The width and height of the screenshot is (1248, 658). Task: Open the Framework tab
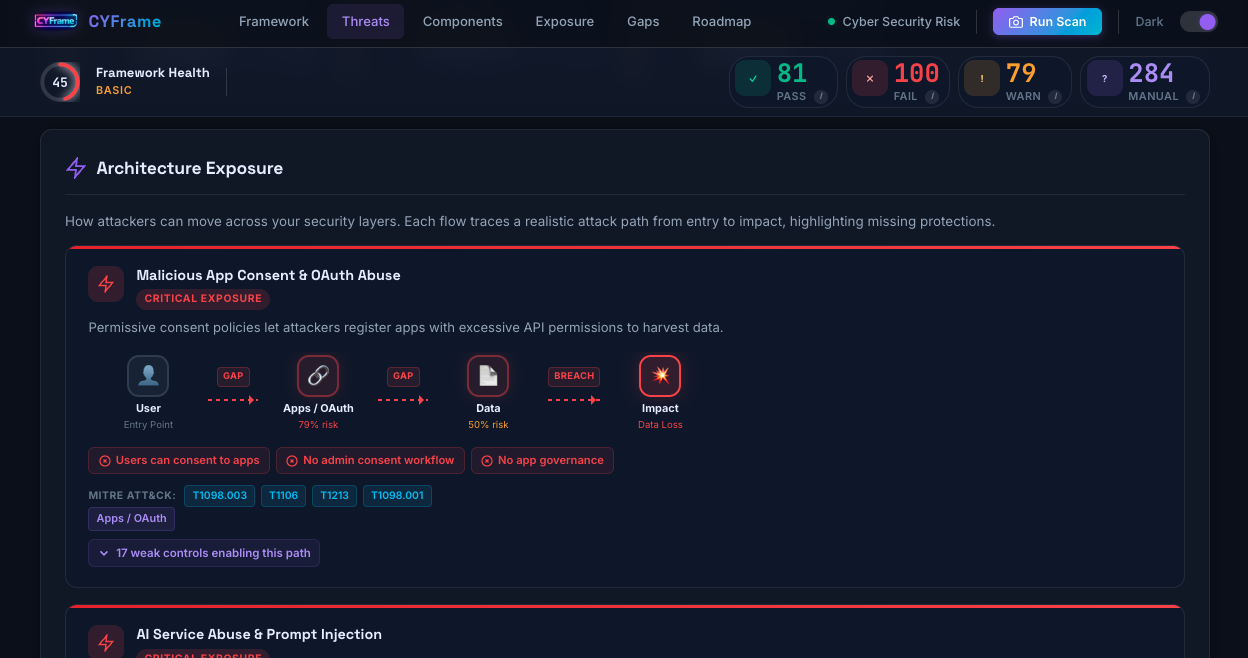[274, 22]
